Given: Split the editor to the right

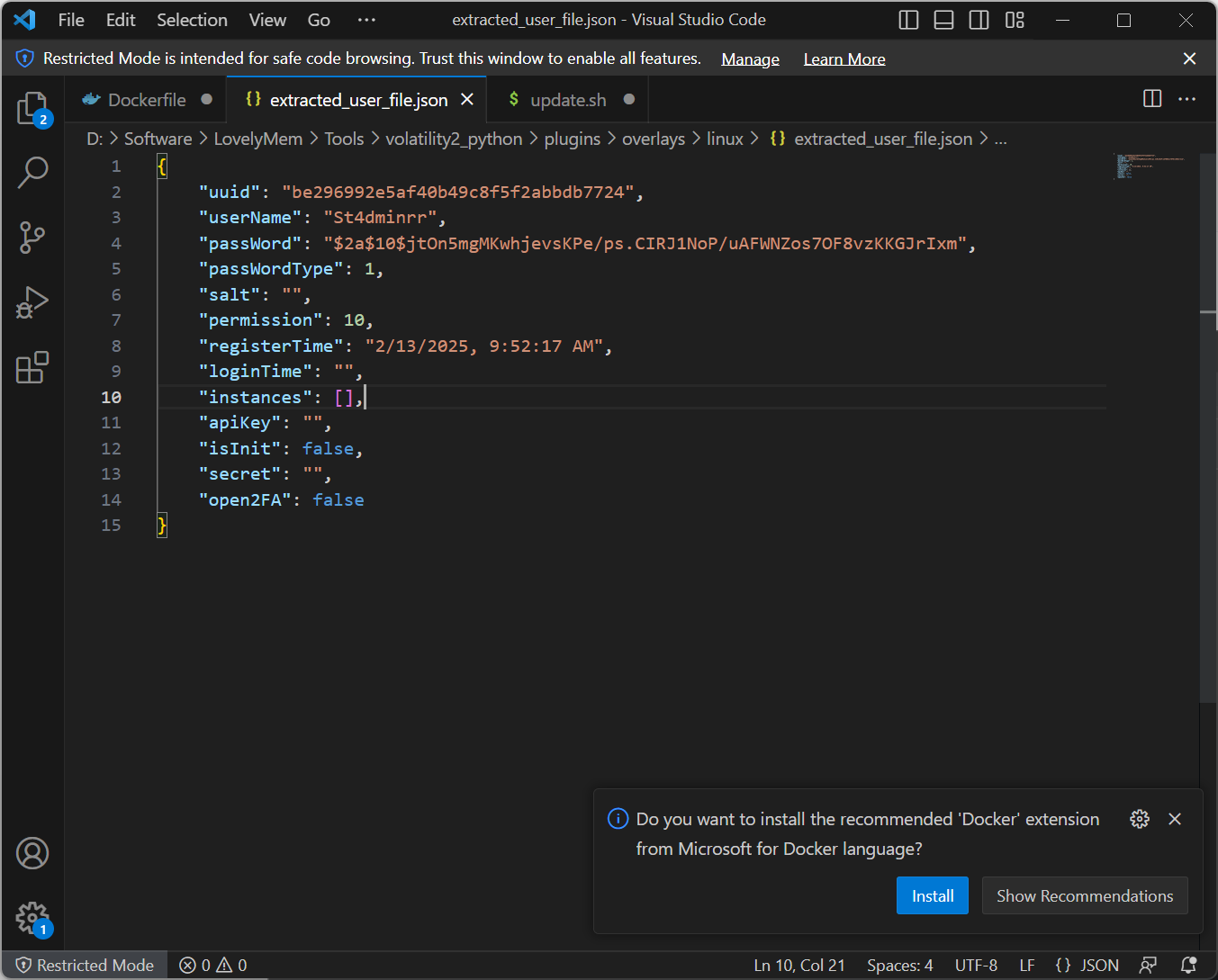Looking at the screenshot, I should (x=1152, y=99).
